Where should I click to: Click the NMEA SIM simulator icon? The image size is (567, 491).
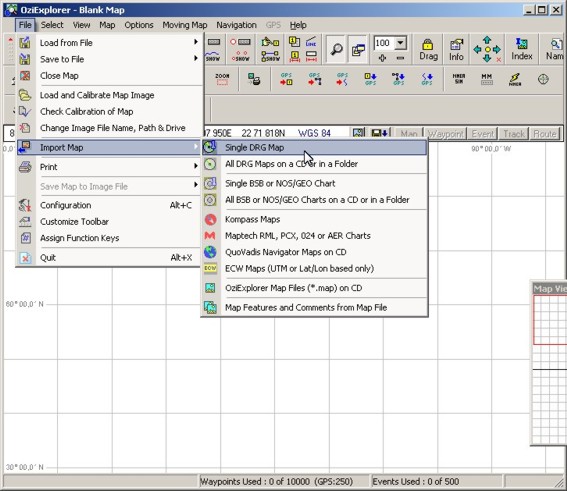click(459, 79)
